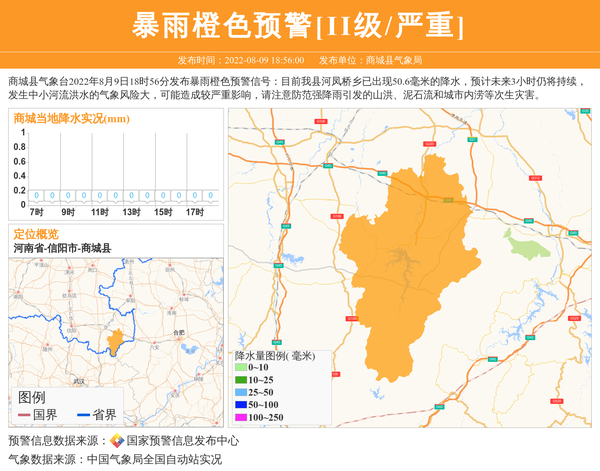The width and height of the screenshot is (600, 471).
Task: Click the title 暴雨橙色预警[II级/严重]
Action: (x=298, y=26)
